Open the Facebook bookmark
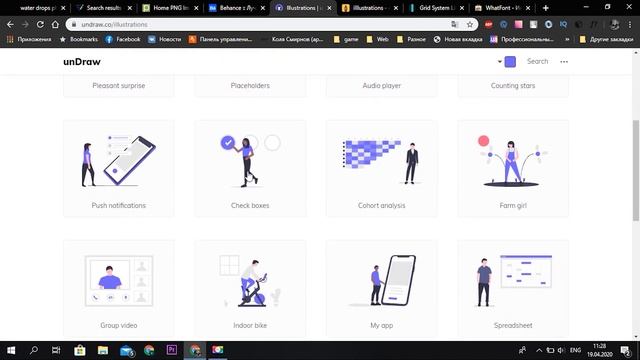 click(x=123, y=39)
